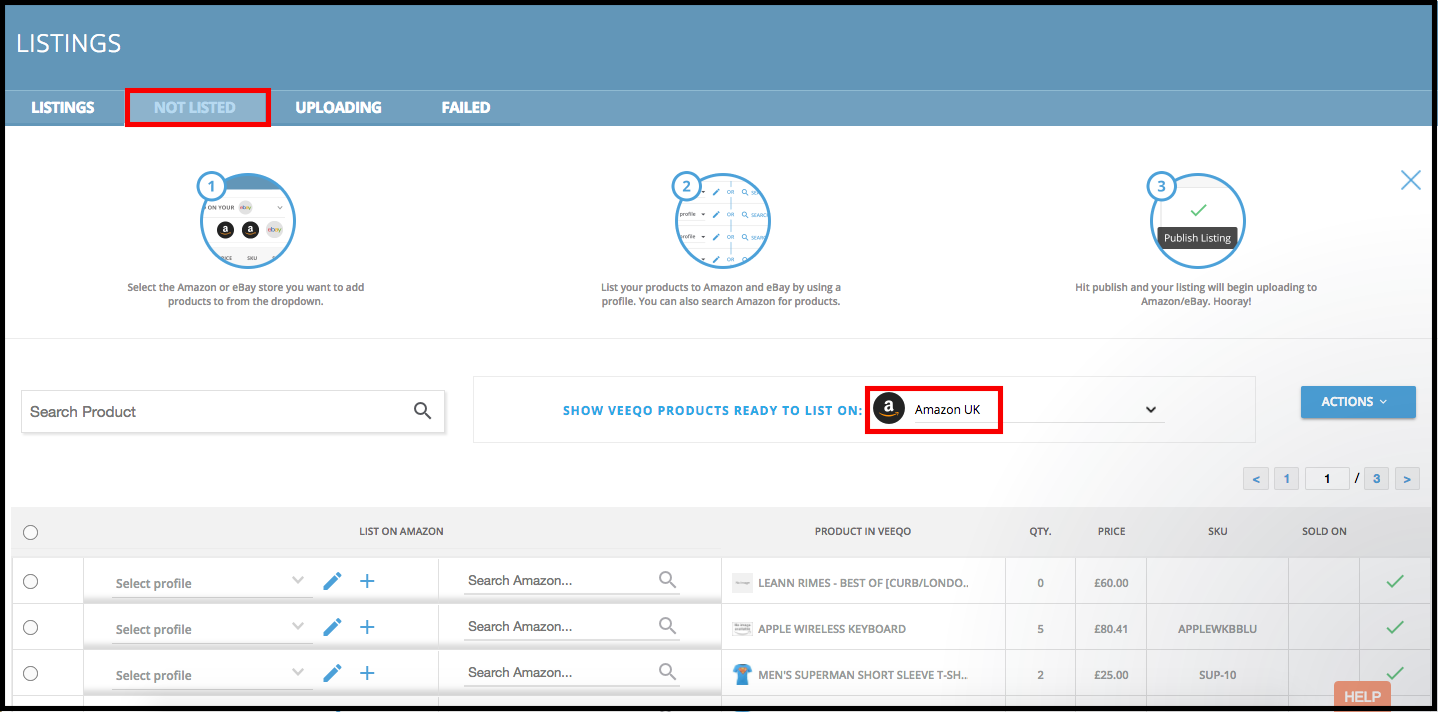Select the Apple Wireless Keyboard row radio

[x=30, y=628]
